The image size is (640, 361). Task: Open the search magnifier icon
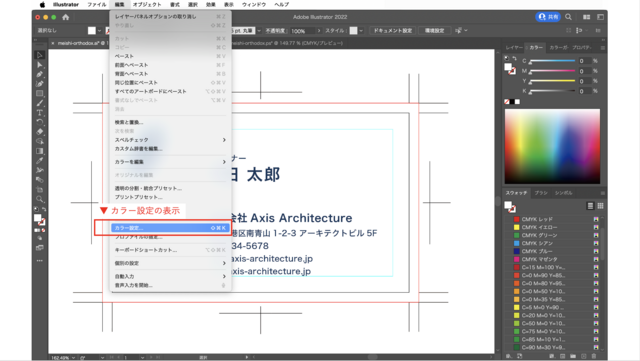coord(569,17)
